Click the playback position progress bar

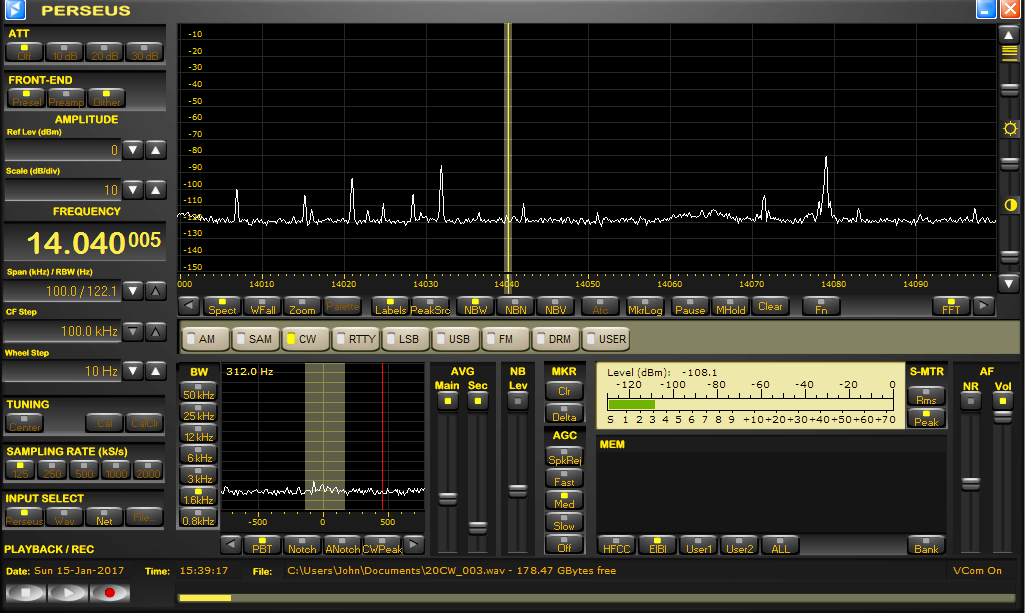pyautogui.click(x=596, y=598)
